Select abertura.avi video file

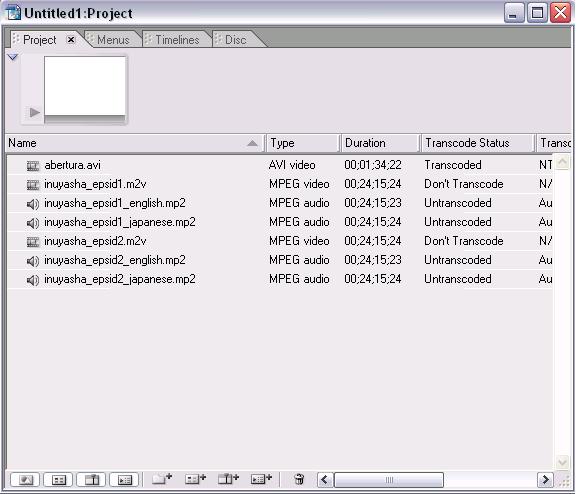pyautogui.click(x=72, y=165)
